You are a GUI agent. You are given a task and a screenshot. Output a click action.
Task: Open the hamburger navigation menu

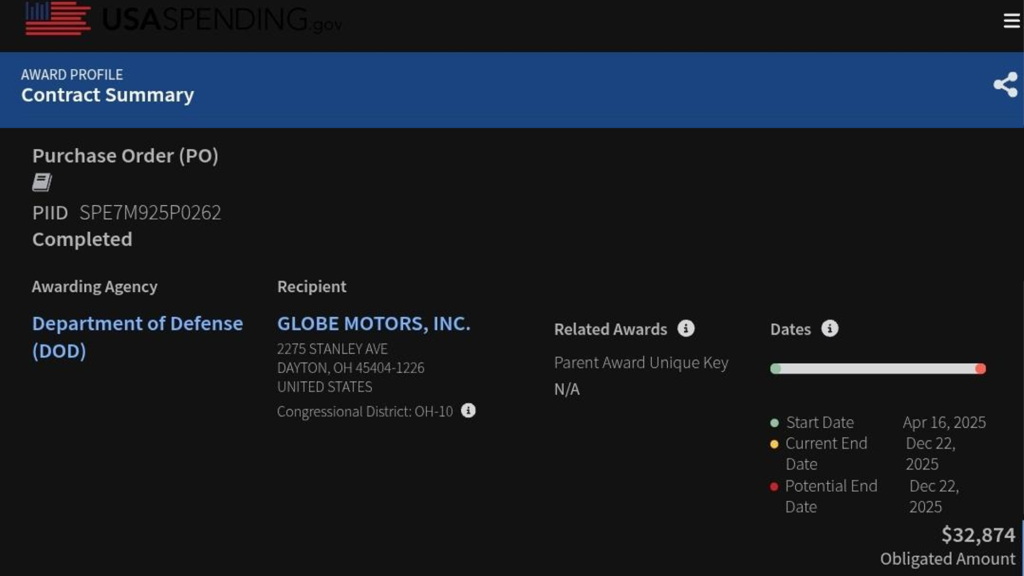click(1011, 21)
